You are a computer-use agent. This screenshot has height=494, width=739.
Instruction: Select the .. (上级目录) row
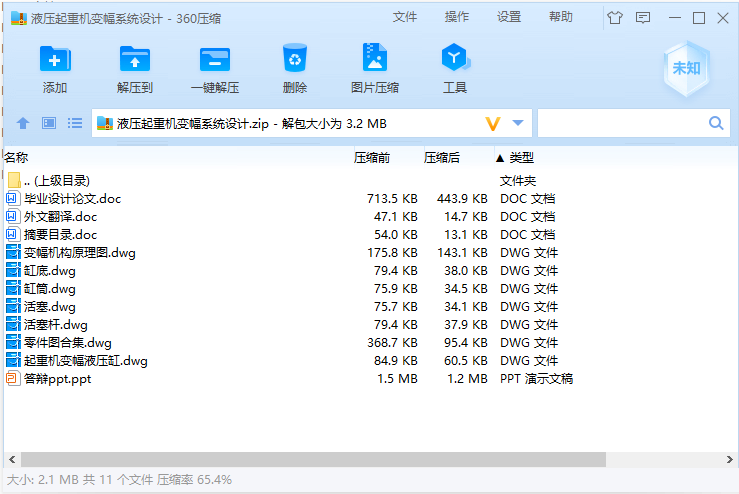click(x=370, y=180)
